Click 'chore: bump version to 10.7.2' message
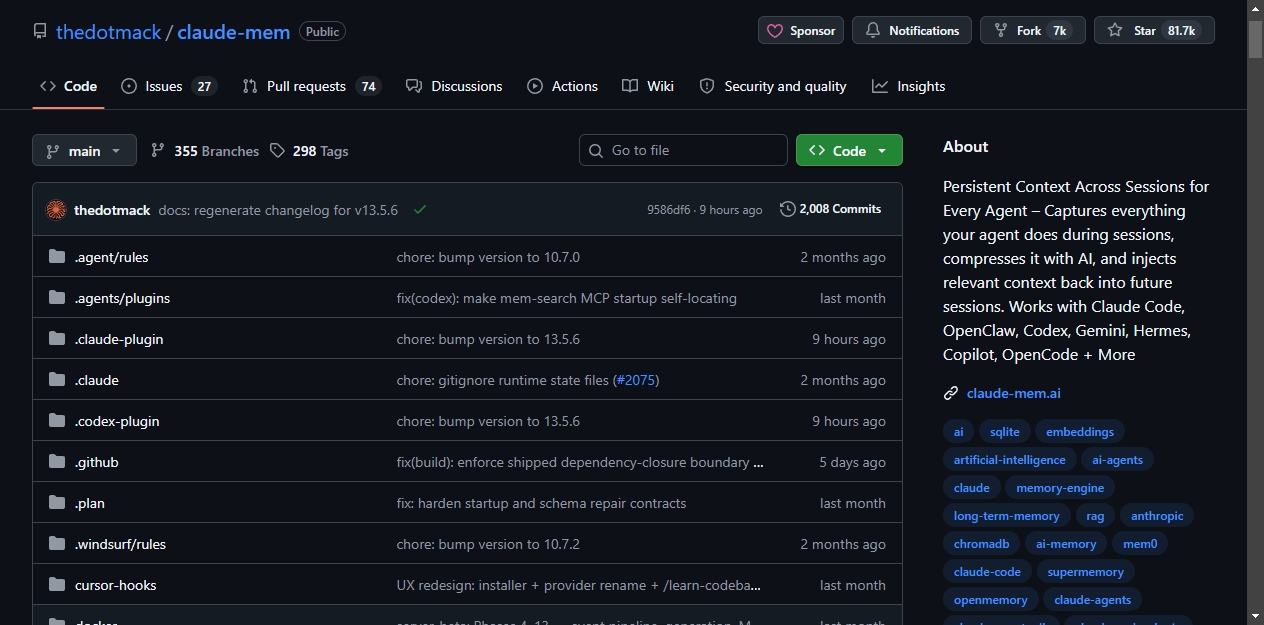The height and width of the screenshot is (625, 1264). [488, 544]
